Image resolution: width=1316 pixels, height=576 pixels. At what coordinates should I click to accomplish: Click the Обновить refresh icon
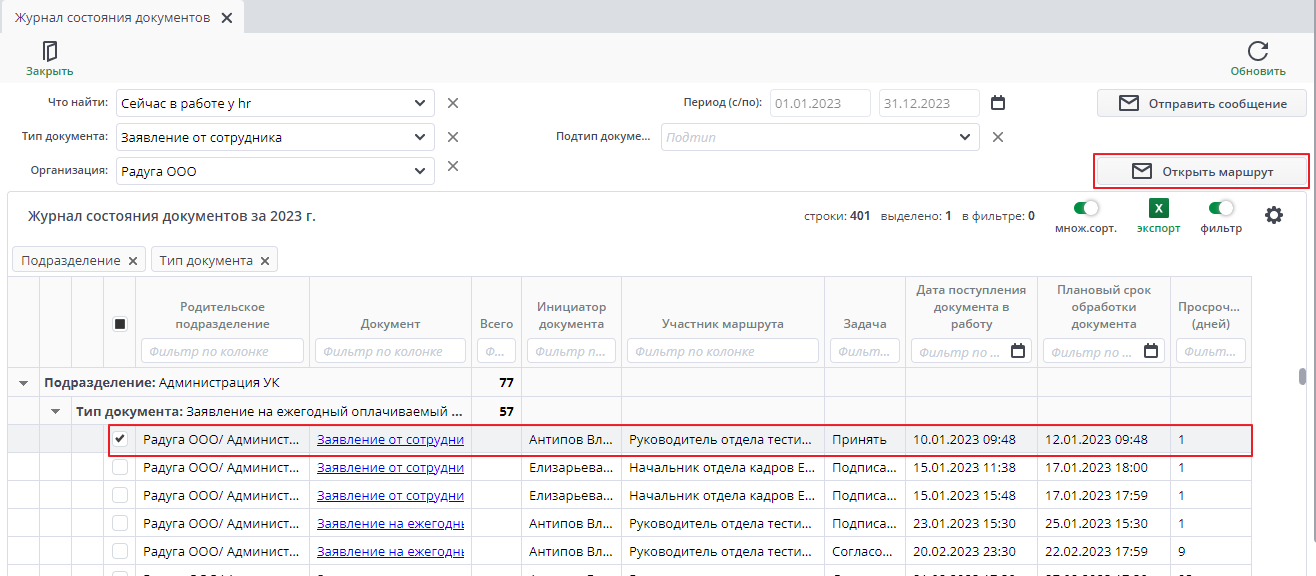coord(1258,52)
